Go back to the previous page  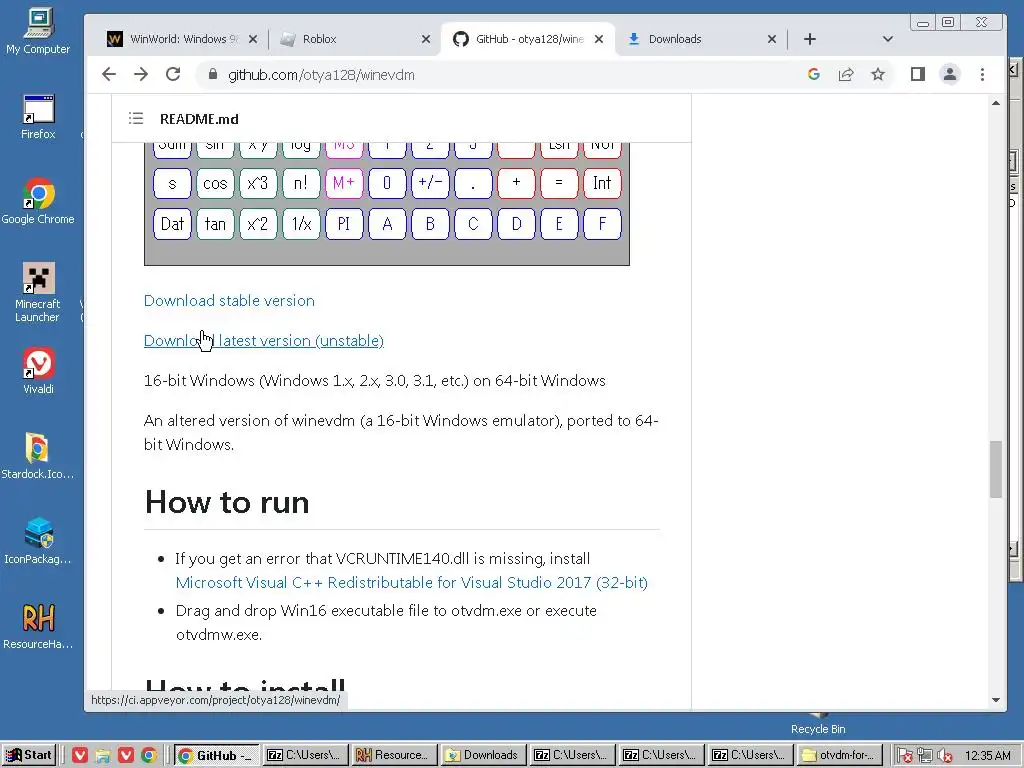click(x=109, y=74)
